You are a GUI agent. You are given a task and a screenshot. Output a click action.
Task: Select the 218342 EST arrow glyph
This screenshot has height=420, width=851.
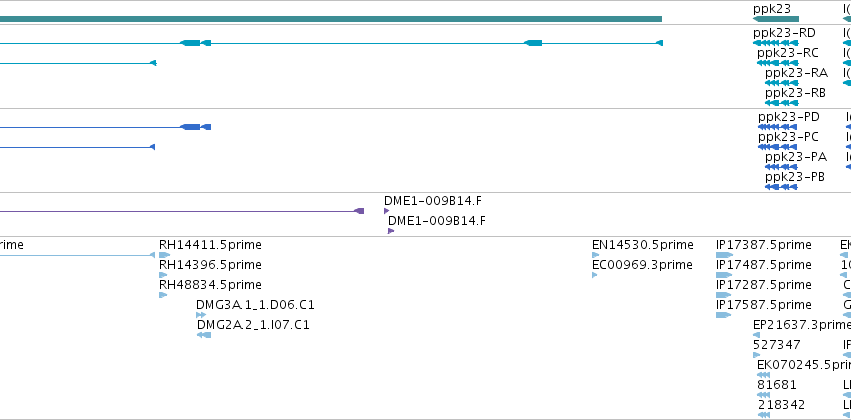pos(764,415)
